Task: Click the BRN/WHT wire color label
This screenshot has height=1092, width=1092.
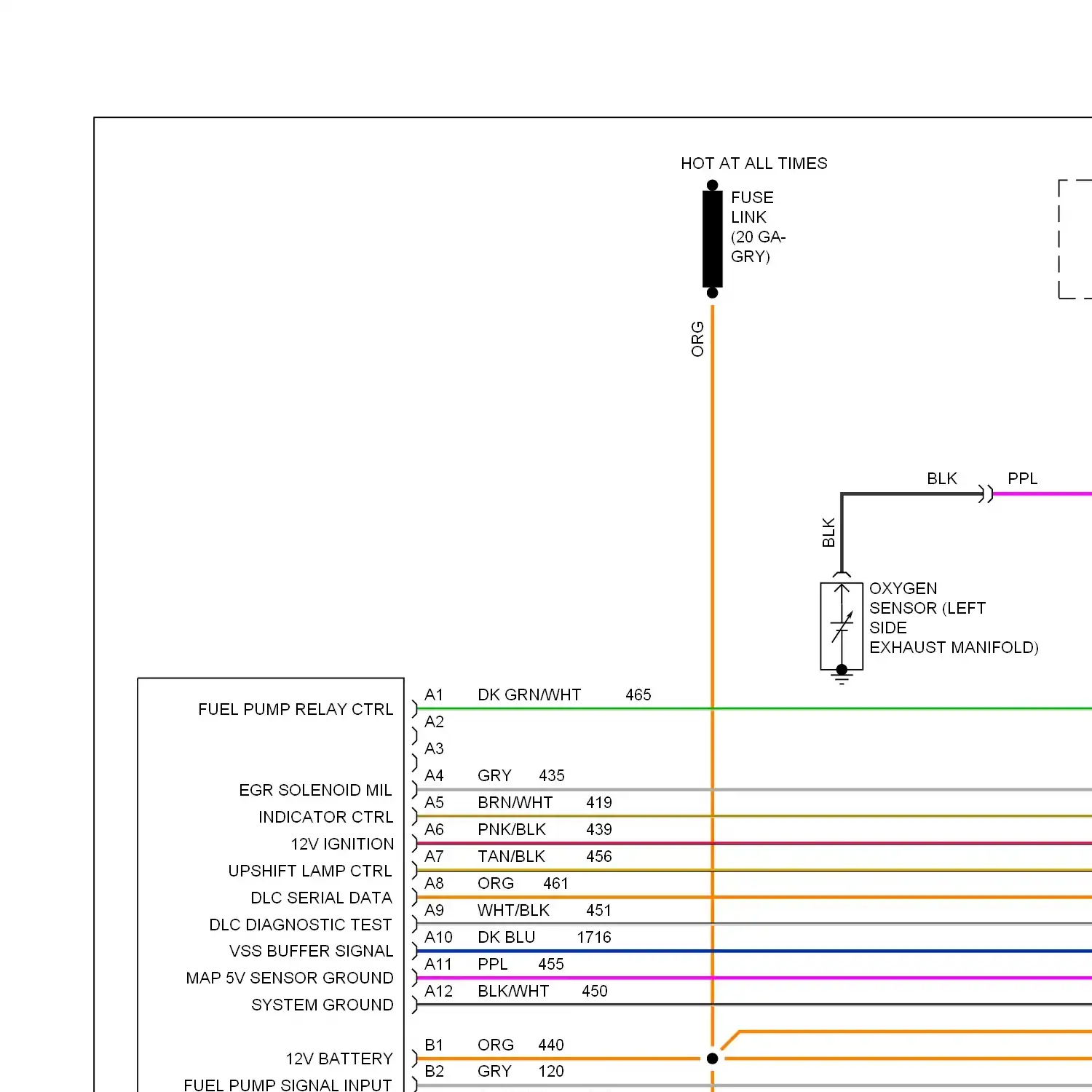Action: coord(515,802)
